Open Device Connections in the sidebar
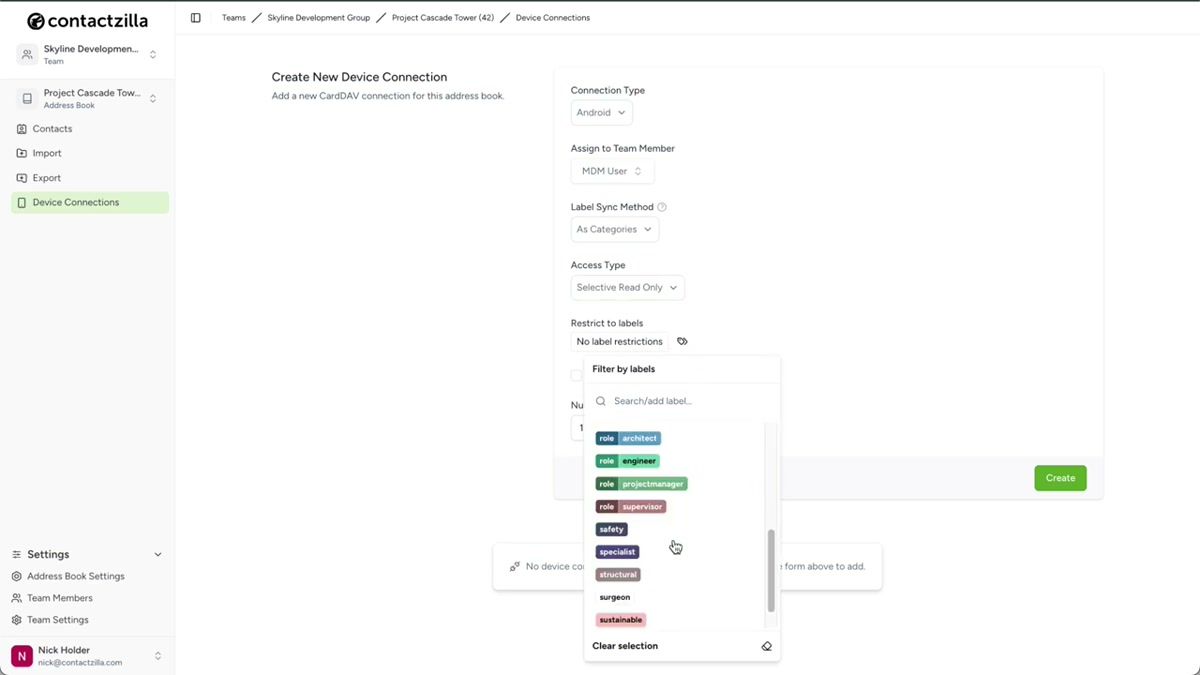Viewport: 1200px width, 675px height. pyautogui.click(x=74, y=201)
